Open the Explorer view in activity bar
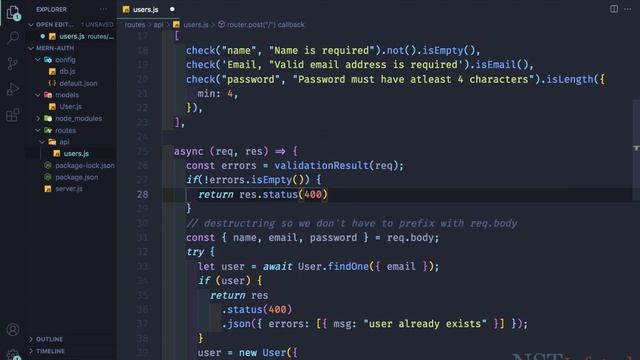 click(13, 13)
